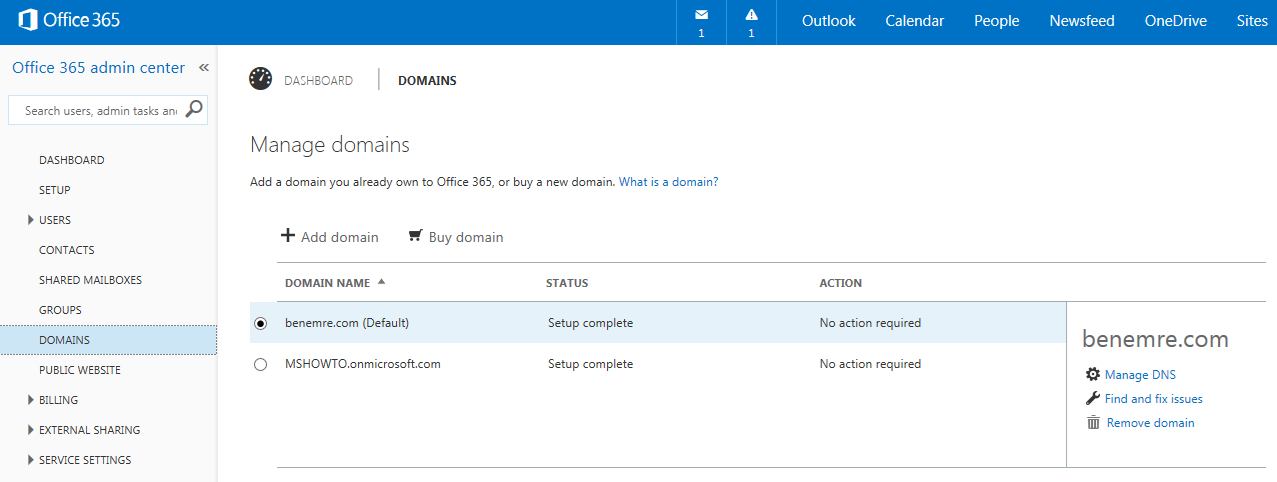Open Calendar from the top bar
Screen dimensions: 1277x482
[x=915, y=21]
